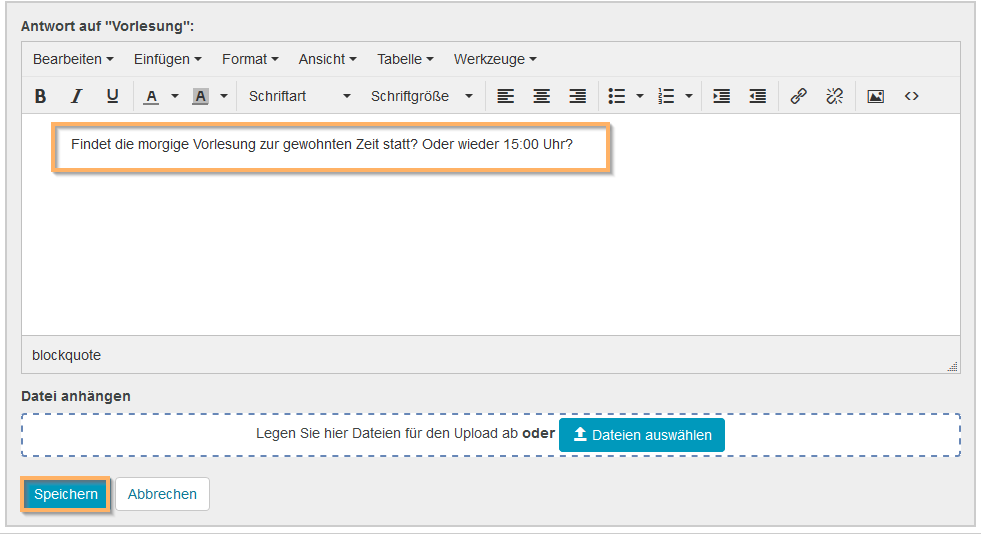Insert an image via picture icon
Screen dimensions: 981x540
coord(875,96)
